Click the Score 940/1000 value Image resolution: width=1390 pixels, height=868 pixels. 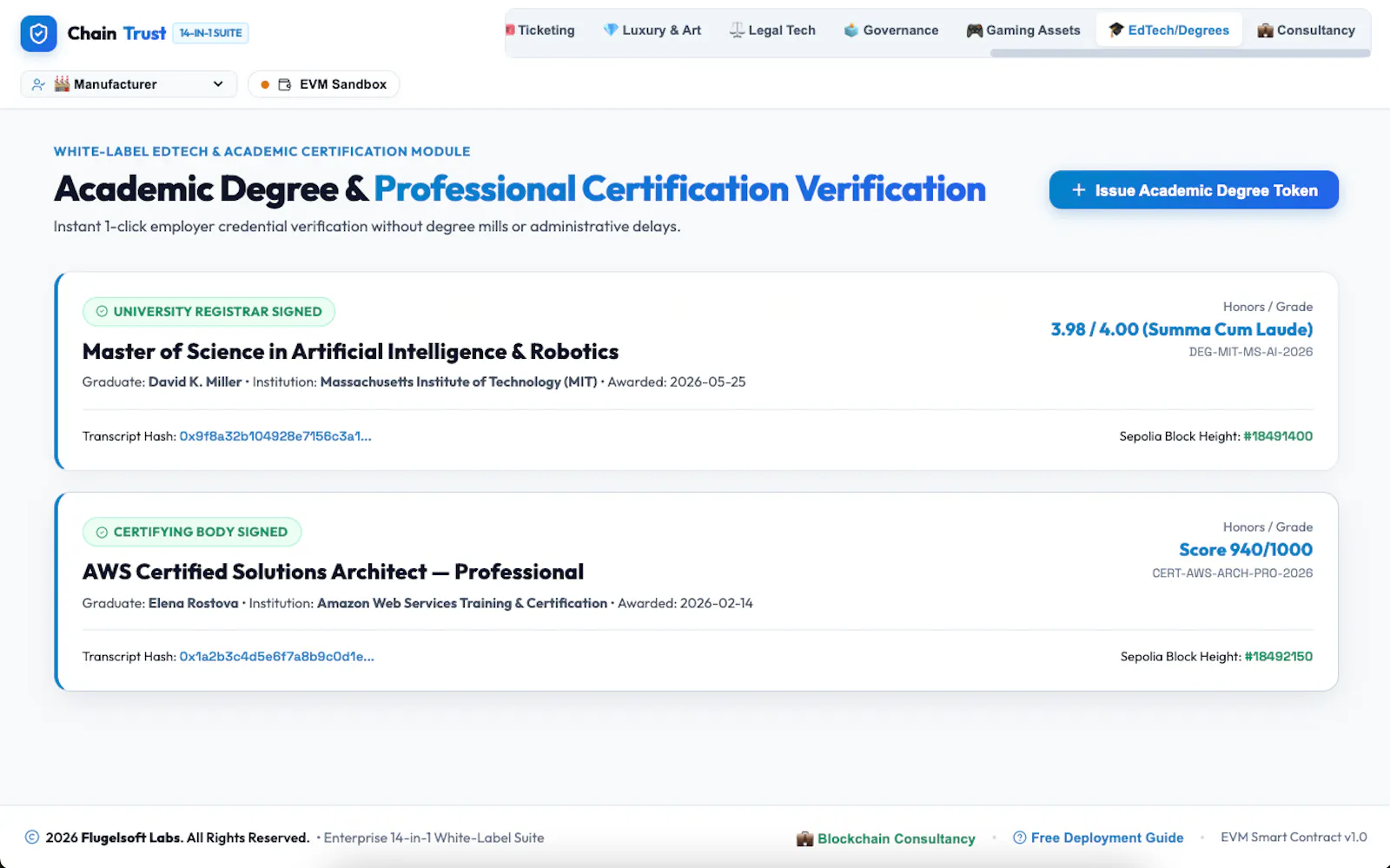pos(1246,549)
